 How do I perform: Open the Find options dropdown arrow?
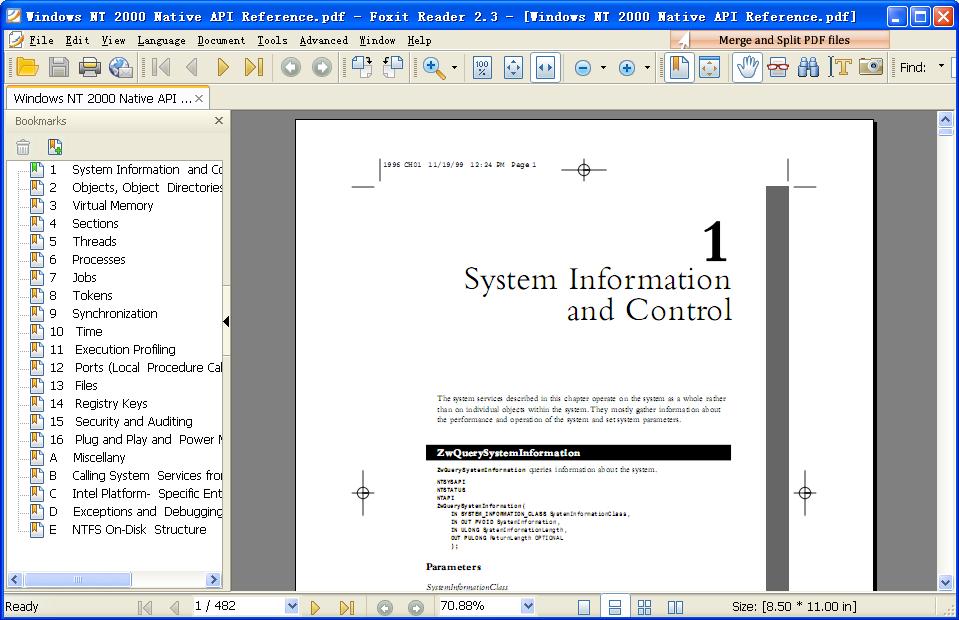click(941, 66)
